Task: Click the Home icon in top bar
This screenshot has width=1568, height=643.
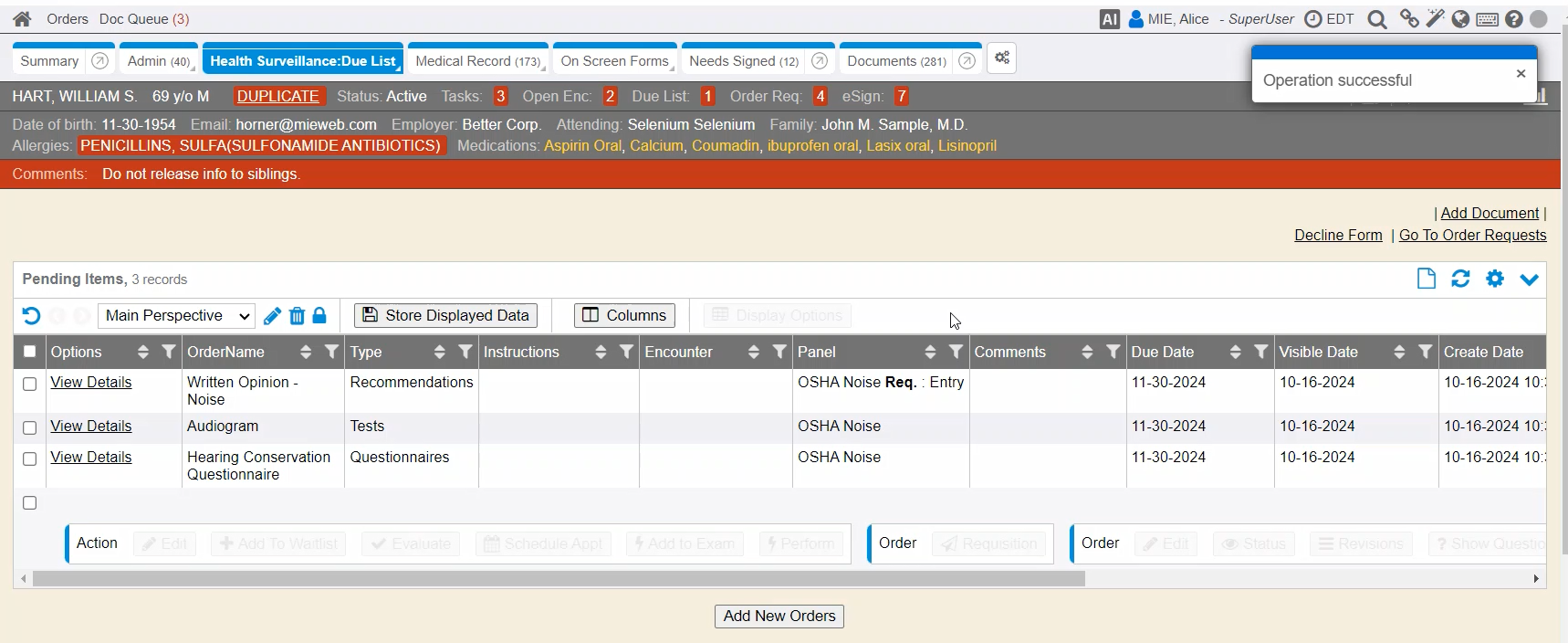Action: (x=22, y=19)
